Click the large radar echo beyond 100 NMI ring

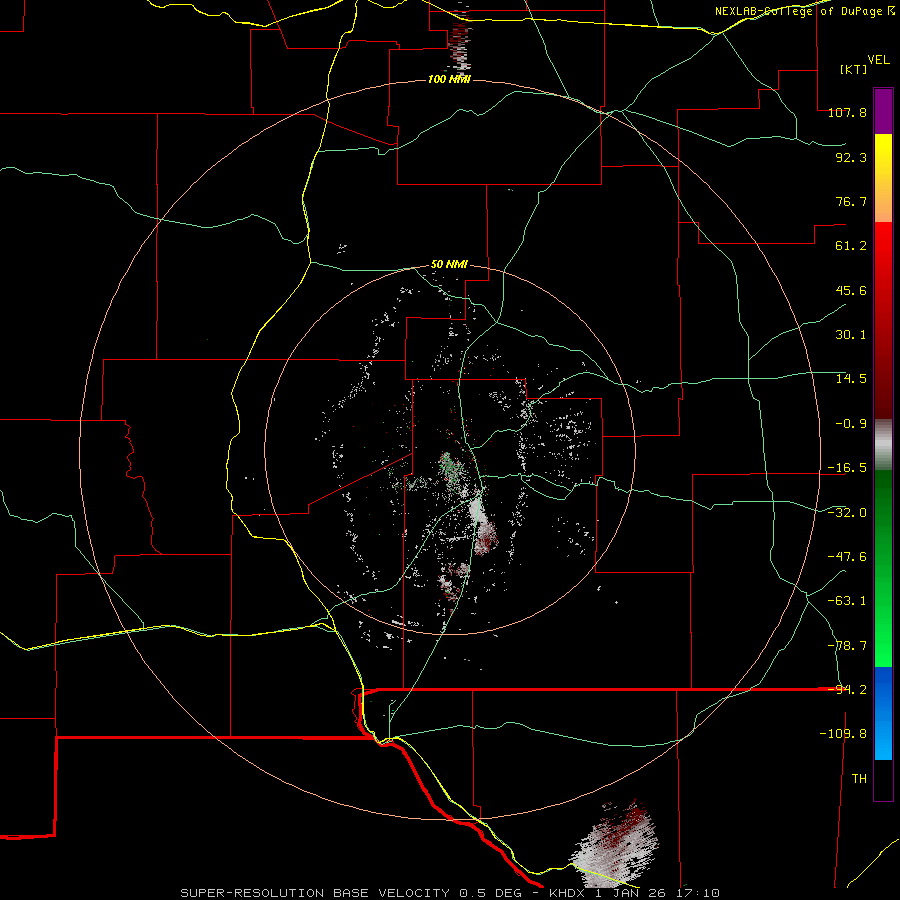pyautogui.click(x=617, y=843)
